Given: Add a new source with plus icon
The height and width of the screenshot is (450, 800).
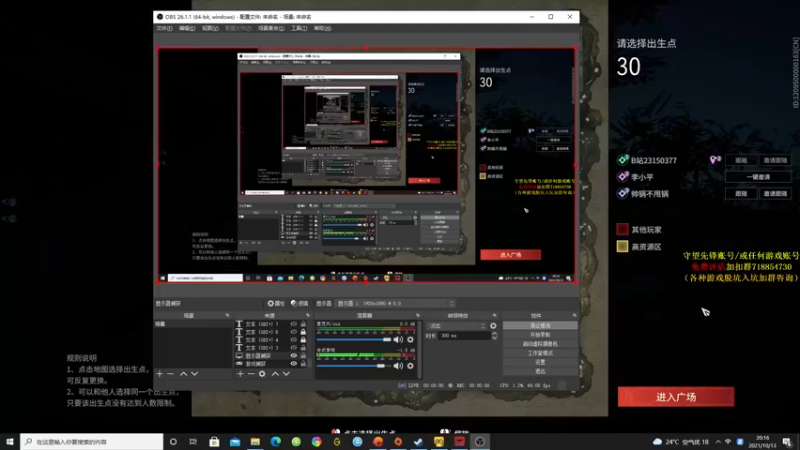Looking at the screenshot, I should point(240,374).
